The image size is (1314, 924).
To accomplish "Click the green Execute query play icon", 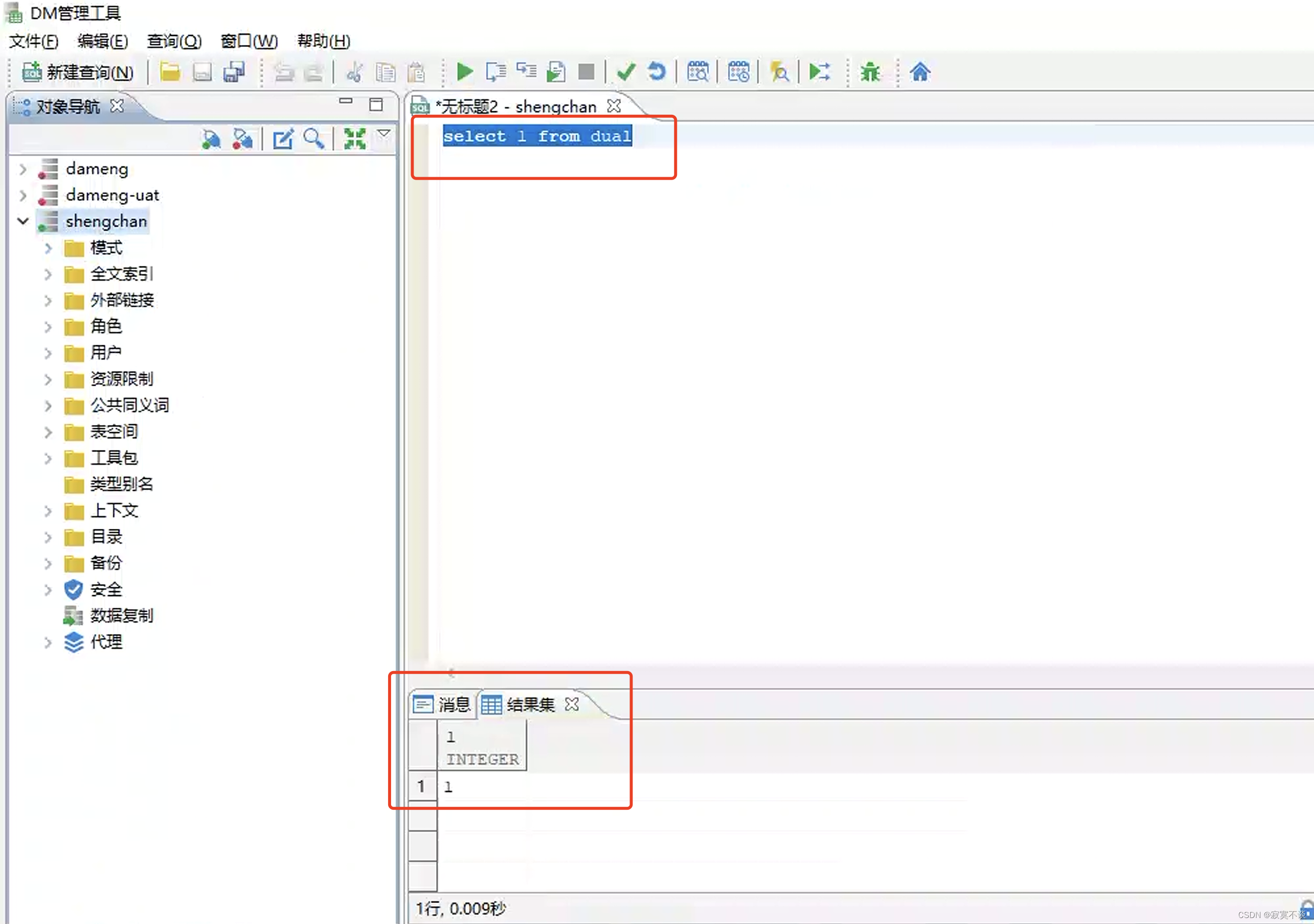I will click(464, 72).
